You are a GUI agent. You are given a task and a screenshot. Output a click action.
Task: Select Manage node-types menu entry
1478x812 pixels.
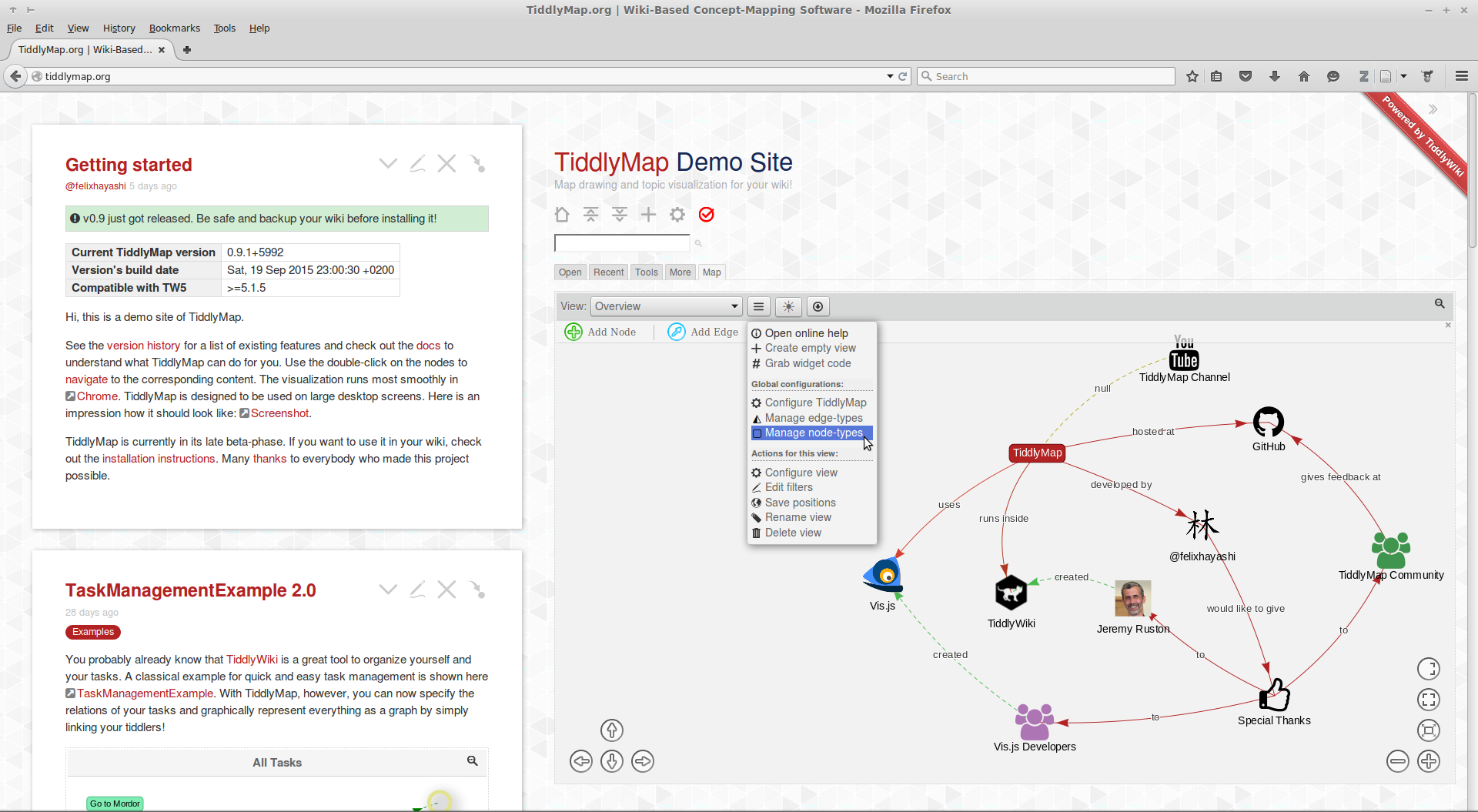point(813,433)
